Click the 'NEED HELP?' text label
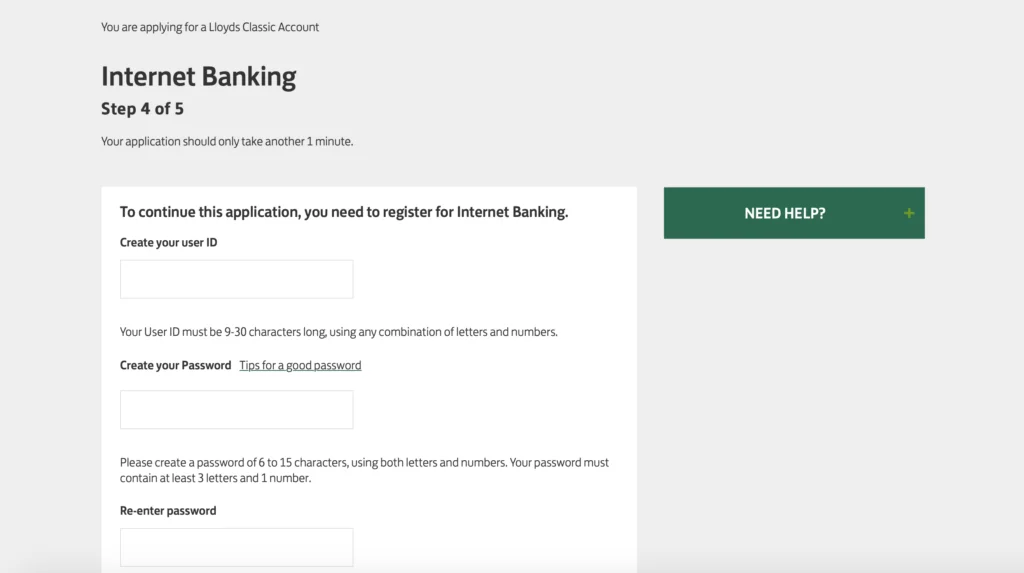This screenshot has height=573, width=1024. [784, 214]
